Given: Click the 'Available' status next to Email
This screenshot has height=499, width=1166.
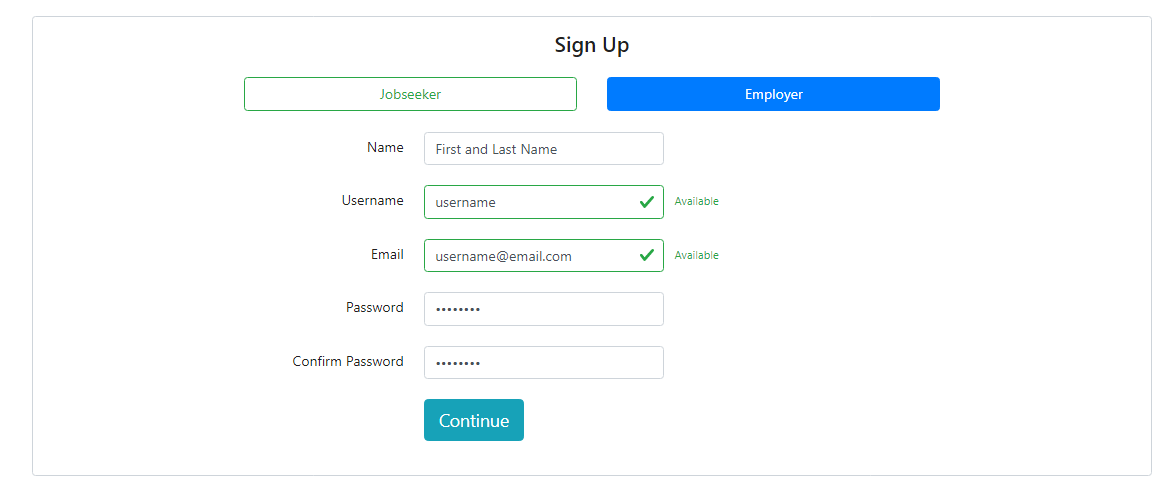Looking at the screenshot, I should pos(696,255).
